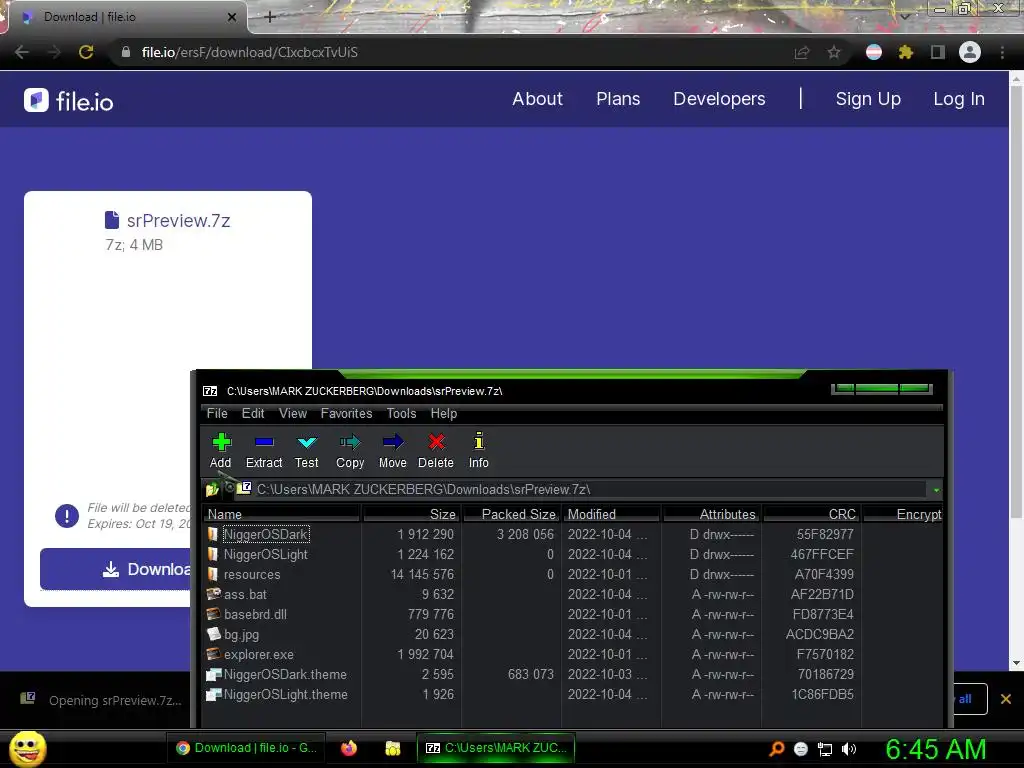View site information via the lock icon
Image resolution: width=1024 pixels, height=768 pixels.
point(125,52)
